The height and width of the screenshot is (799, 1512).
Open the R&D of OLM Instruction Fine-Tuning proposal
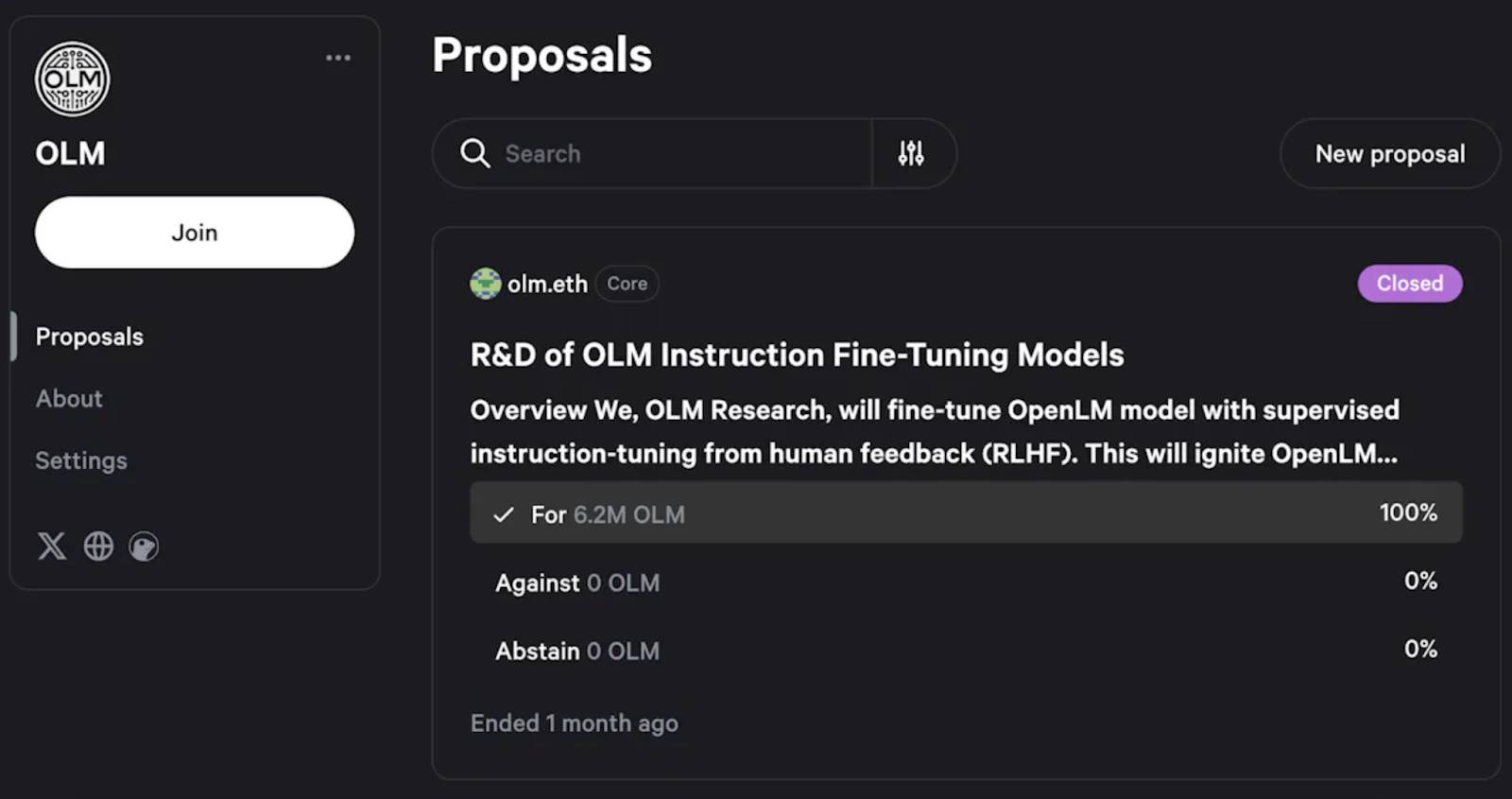(797, 355)
